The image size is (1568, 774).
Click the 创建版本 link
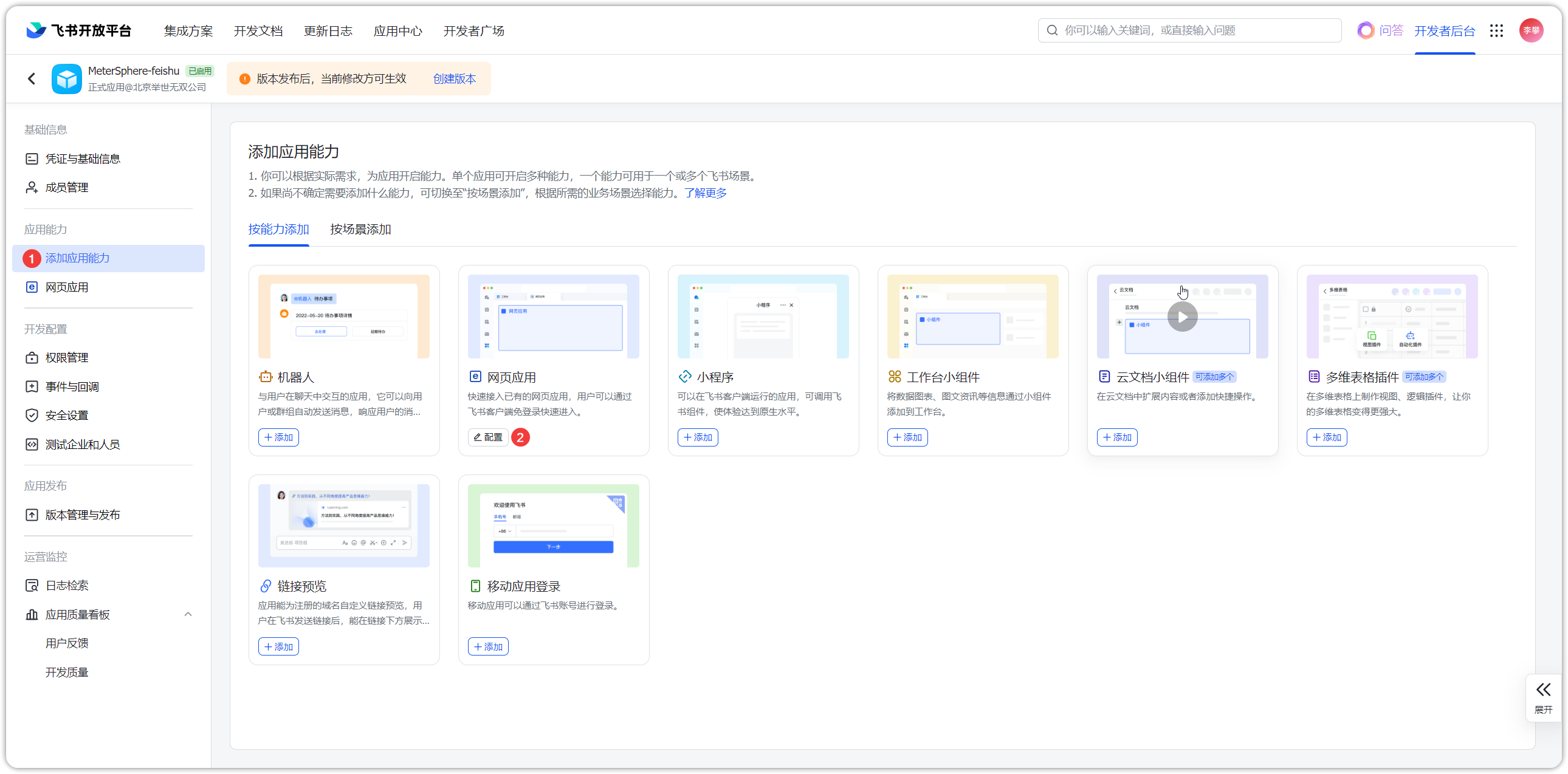click(454, 78)
